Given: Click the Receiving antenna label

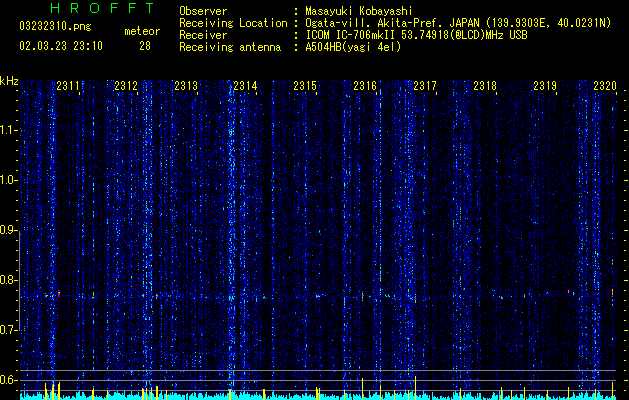Looking at the screenshot, I should (x=230, y=47).
